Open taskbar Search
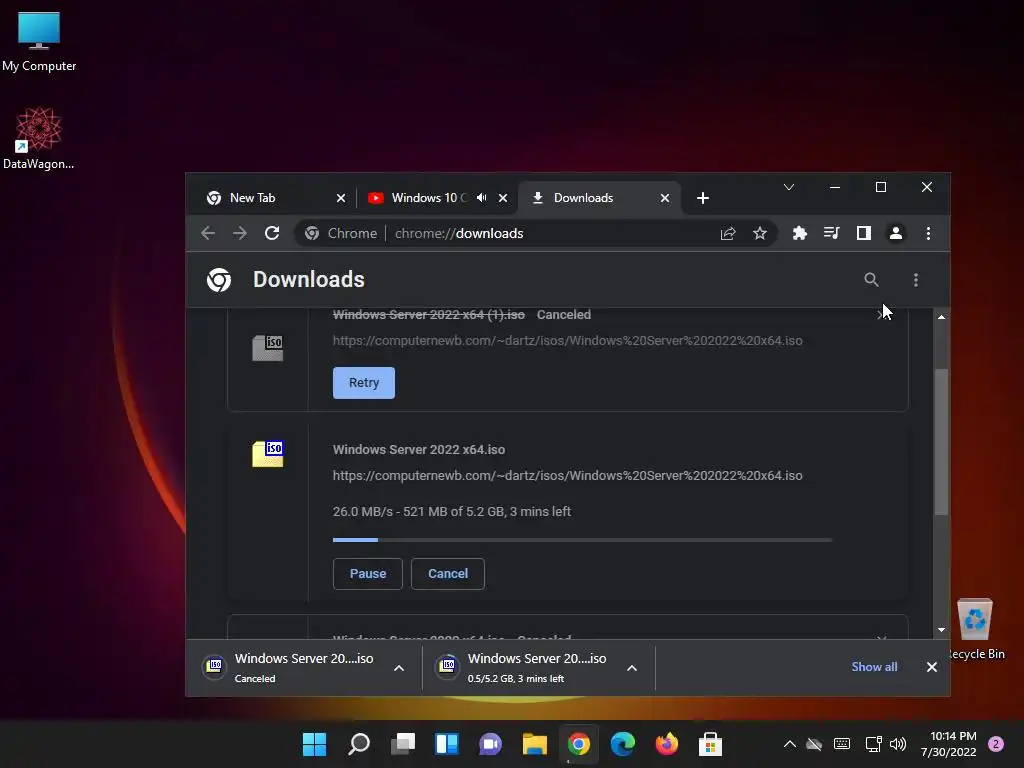 pyautogui.click(x=359, y=744)
